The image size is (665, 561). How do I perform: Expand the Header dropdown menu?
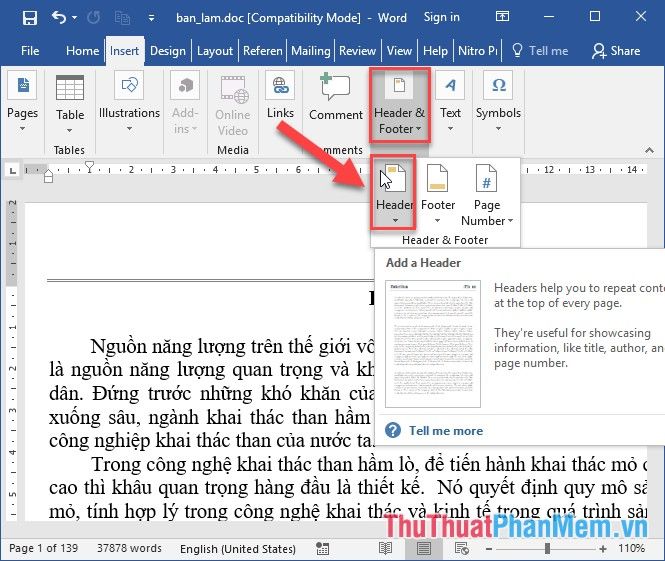coord(395,220)
